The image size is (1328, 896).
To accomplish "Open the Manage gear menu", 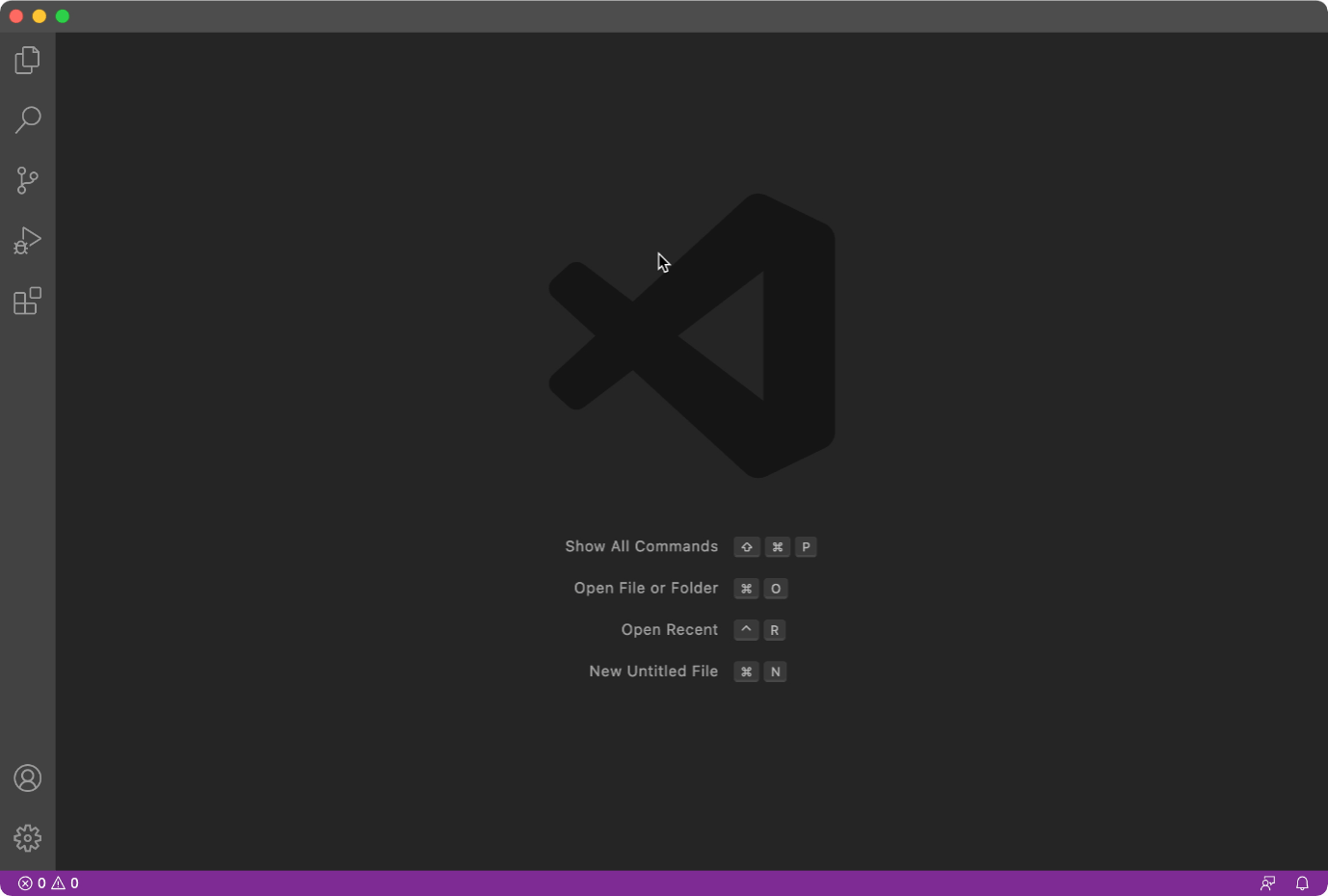I will click(27, 837).
